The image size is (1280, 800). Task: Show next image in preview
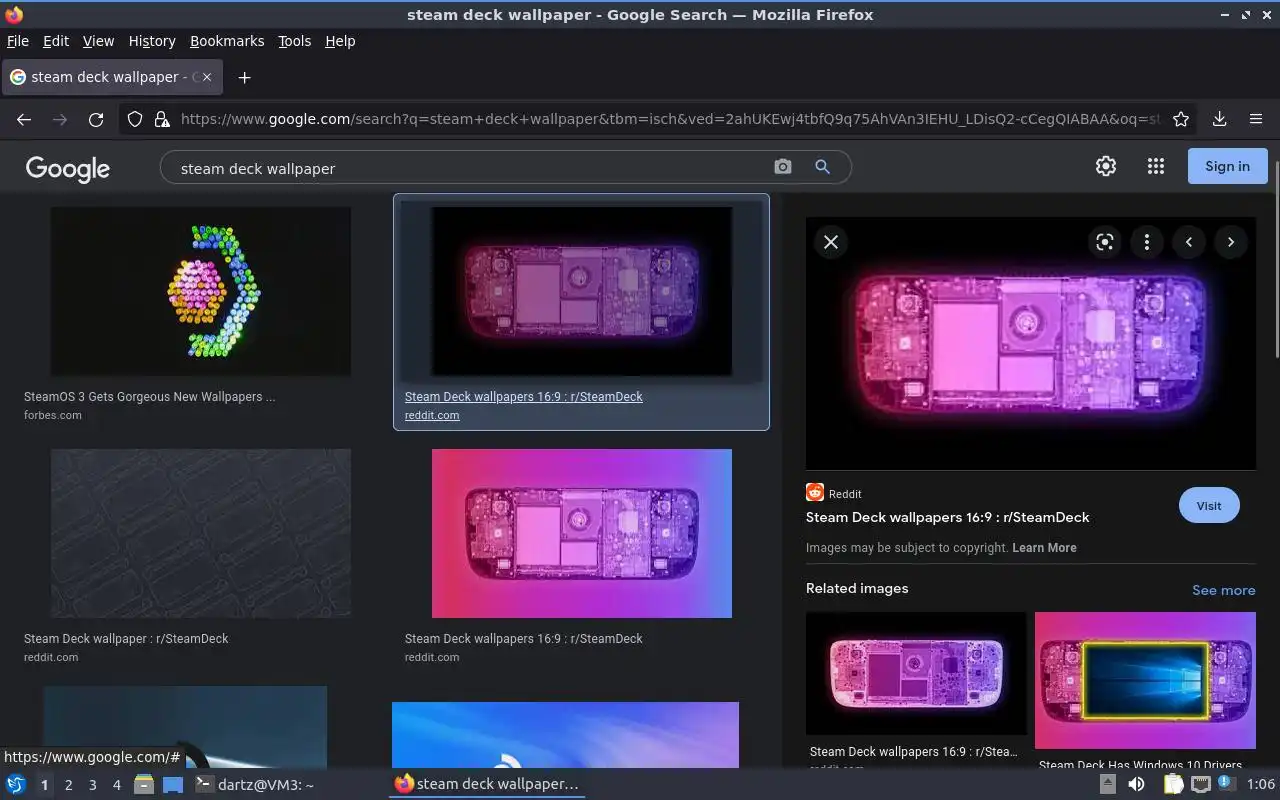pyautogui.click(x=1231, y=242)
